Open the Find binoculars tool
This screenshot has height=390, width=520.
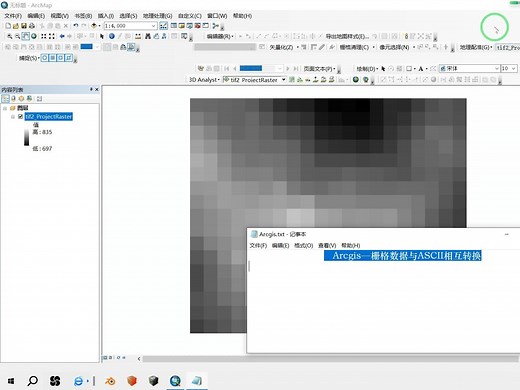(x=148, y=36)
